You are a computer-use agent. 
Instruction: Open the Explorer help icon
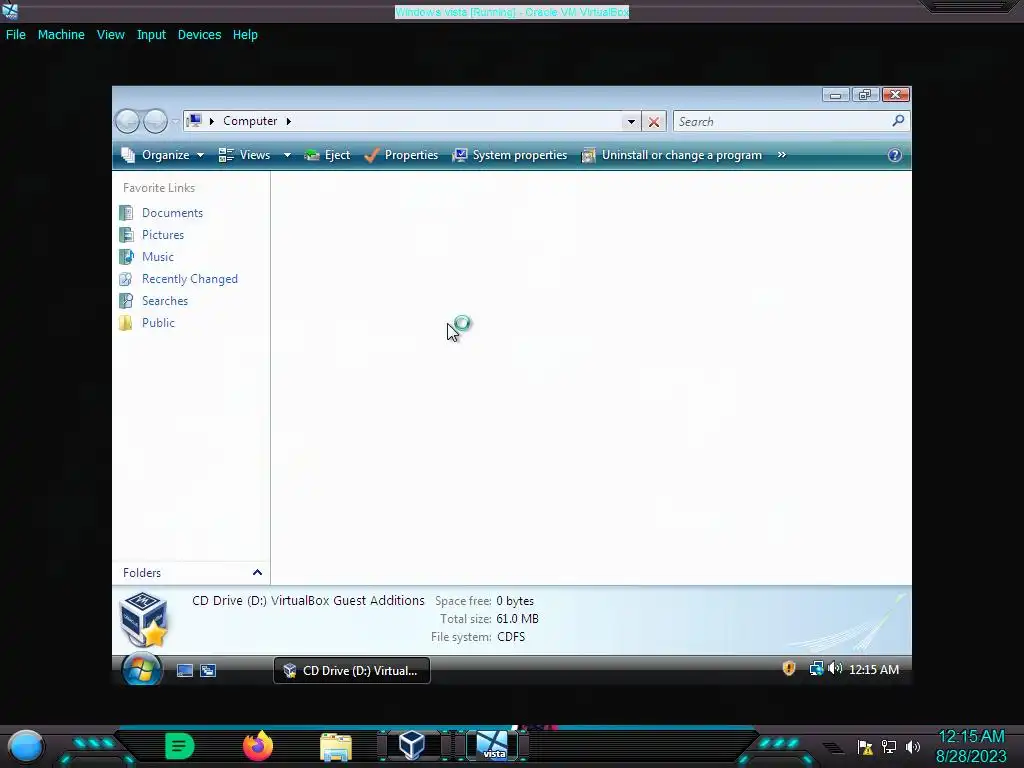[x=895, y=155]
